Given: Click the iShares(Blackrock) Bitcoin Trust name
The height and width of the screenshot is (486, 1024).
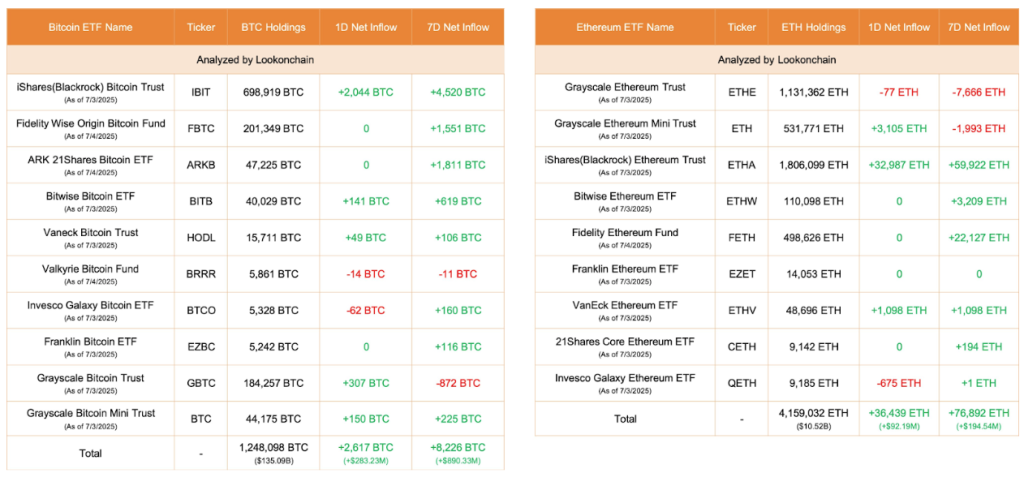Looking at the screenshot, I should tap(90, 87).
